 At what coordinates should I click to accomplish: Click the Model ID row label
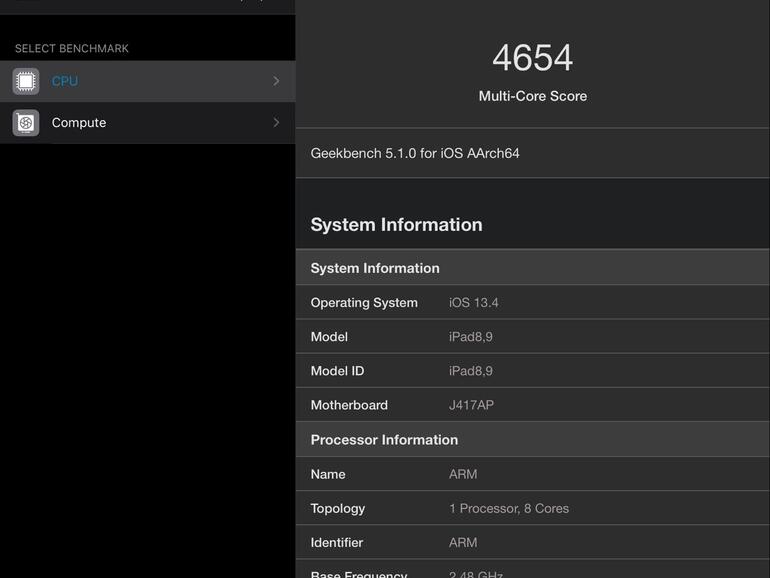click(x=337, y=371)
